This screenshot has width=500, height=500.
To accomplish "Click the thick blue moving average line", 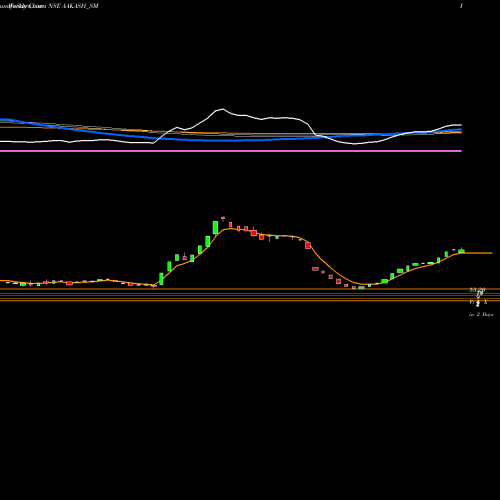I will (231, 140).
